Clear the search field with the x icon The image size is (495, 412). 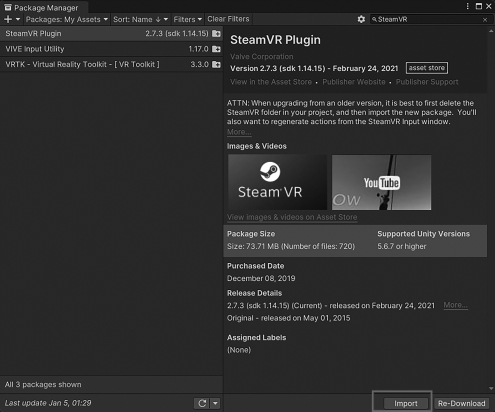coord(485,20)
